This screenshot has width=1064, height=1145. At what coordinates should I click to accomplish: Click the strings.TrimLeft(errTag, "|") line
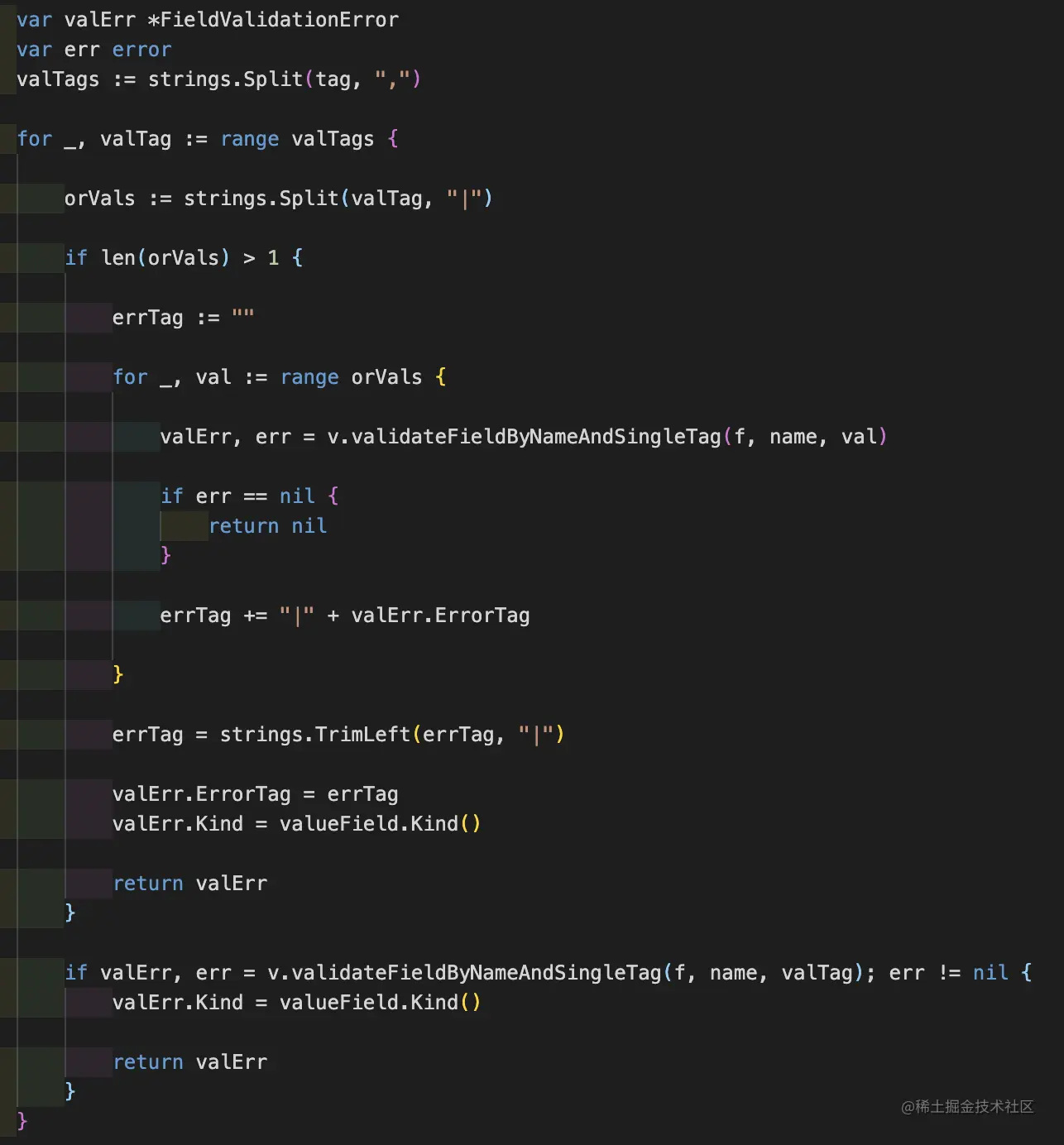point(338,735)
